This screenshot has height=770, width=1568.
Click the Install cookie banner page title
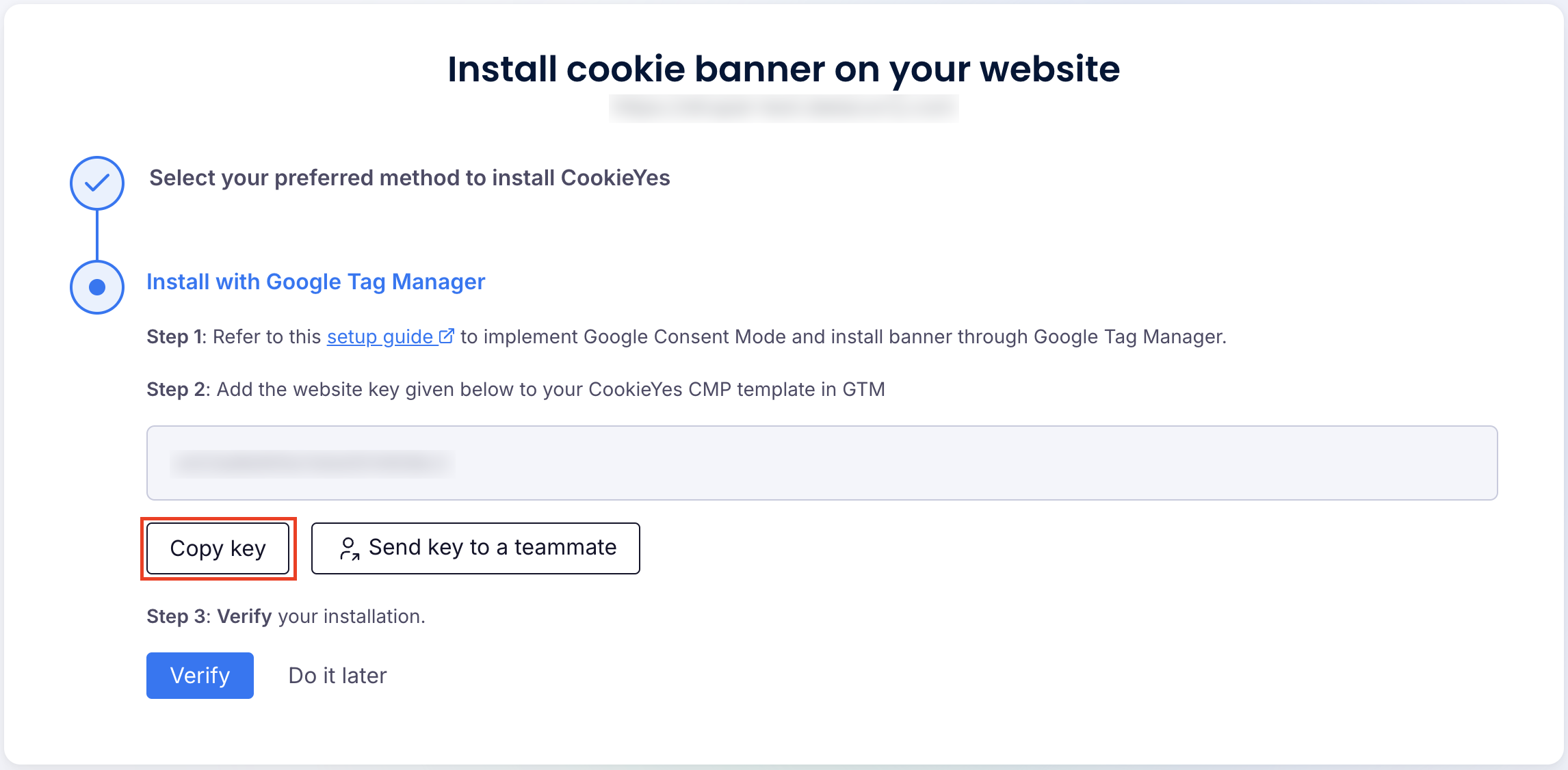[784, 69]
